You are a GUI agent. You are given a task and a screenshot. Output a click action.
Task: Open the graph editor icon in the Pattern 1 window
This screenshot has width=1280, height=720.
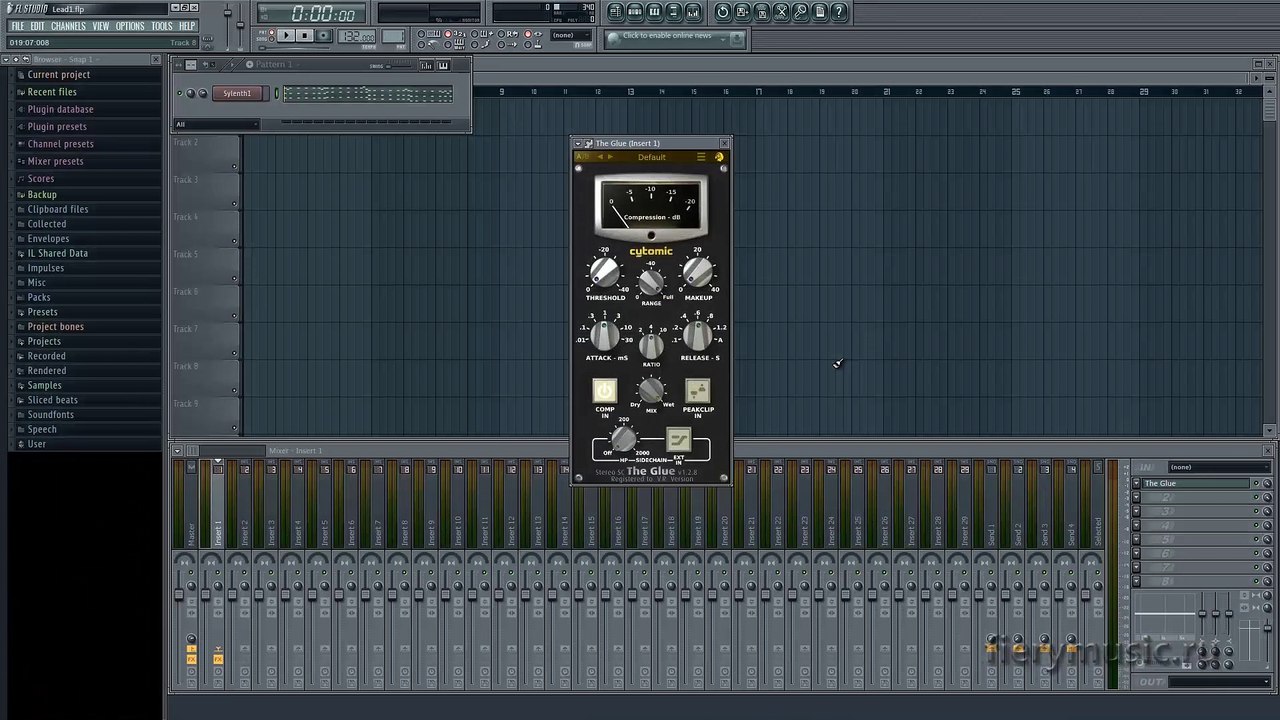click(x=426, y=65)
